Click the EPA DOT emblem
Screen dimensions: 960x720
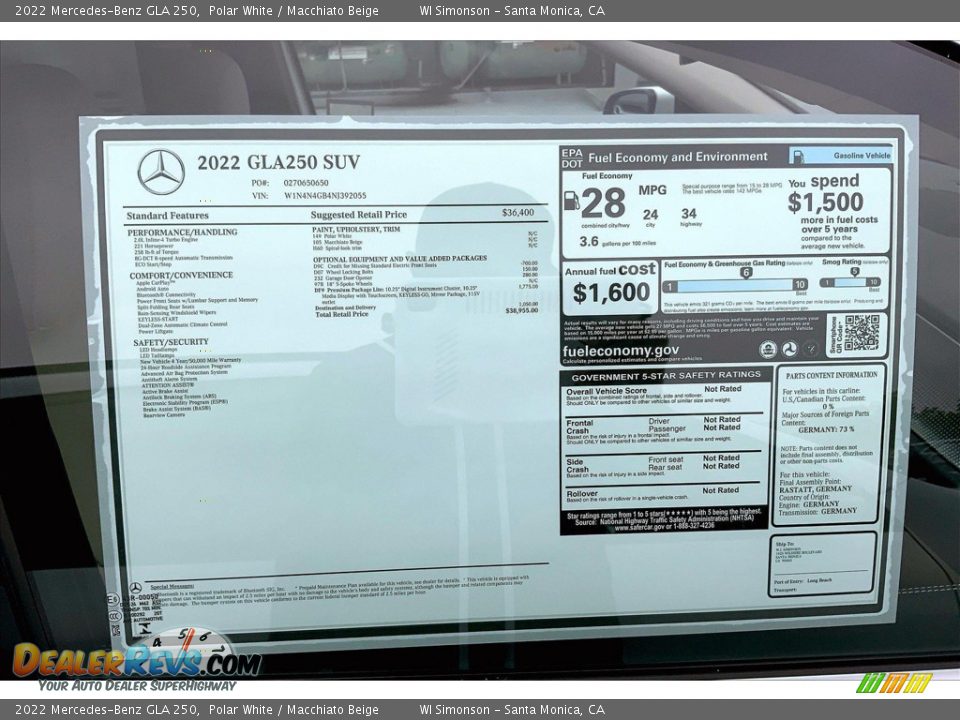pos(572,158)
